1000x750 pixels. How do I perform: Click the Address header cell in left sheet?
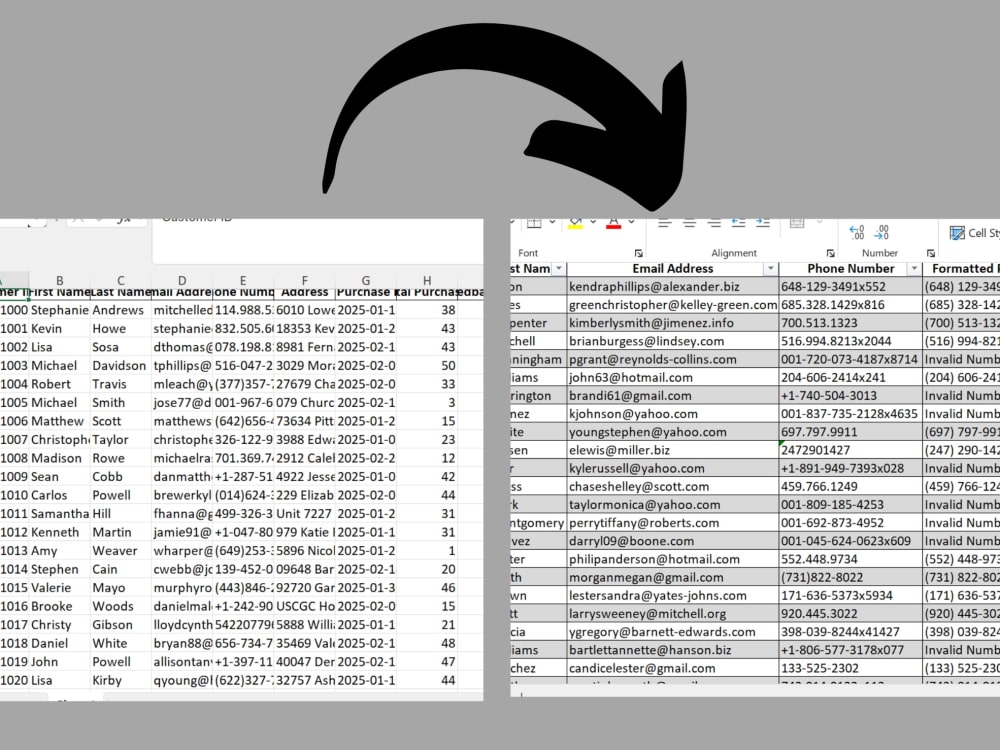coord(304,293)
